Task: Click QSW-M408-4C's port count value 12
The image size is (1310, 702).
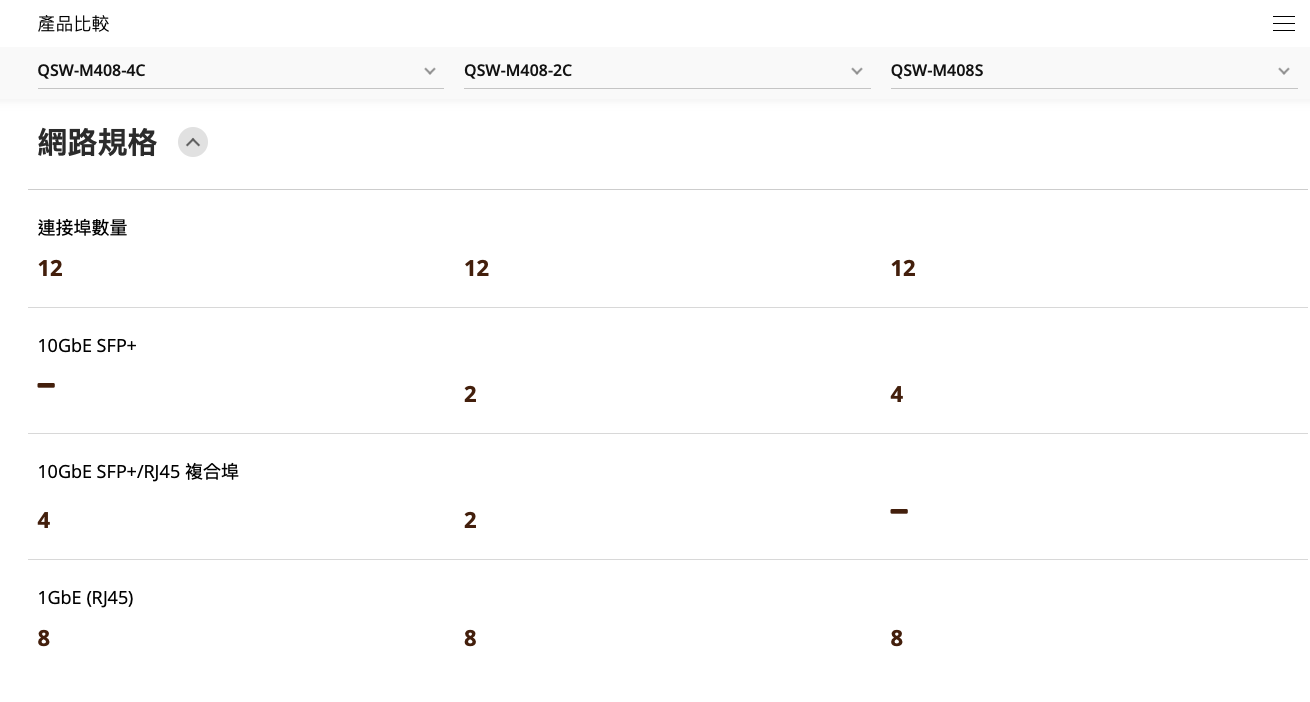Action: click(x=50, y=268)
